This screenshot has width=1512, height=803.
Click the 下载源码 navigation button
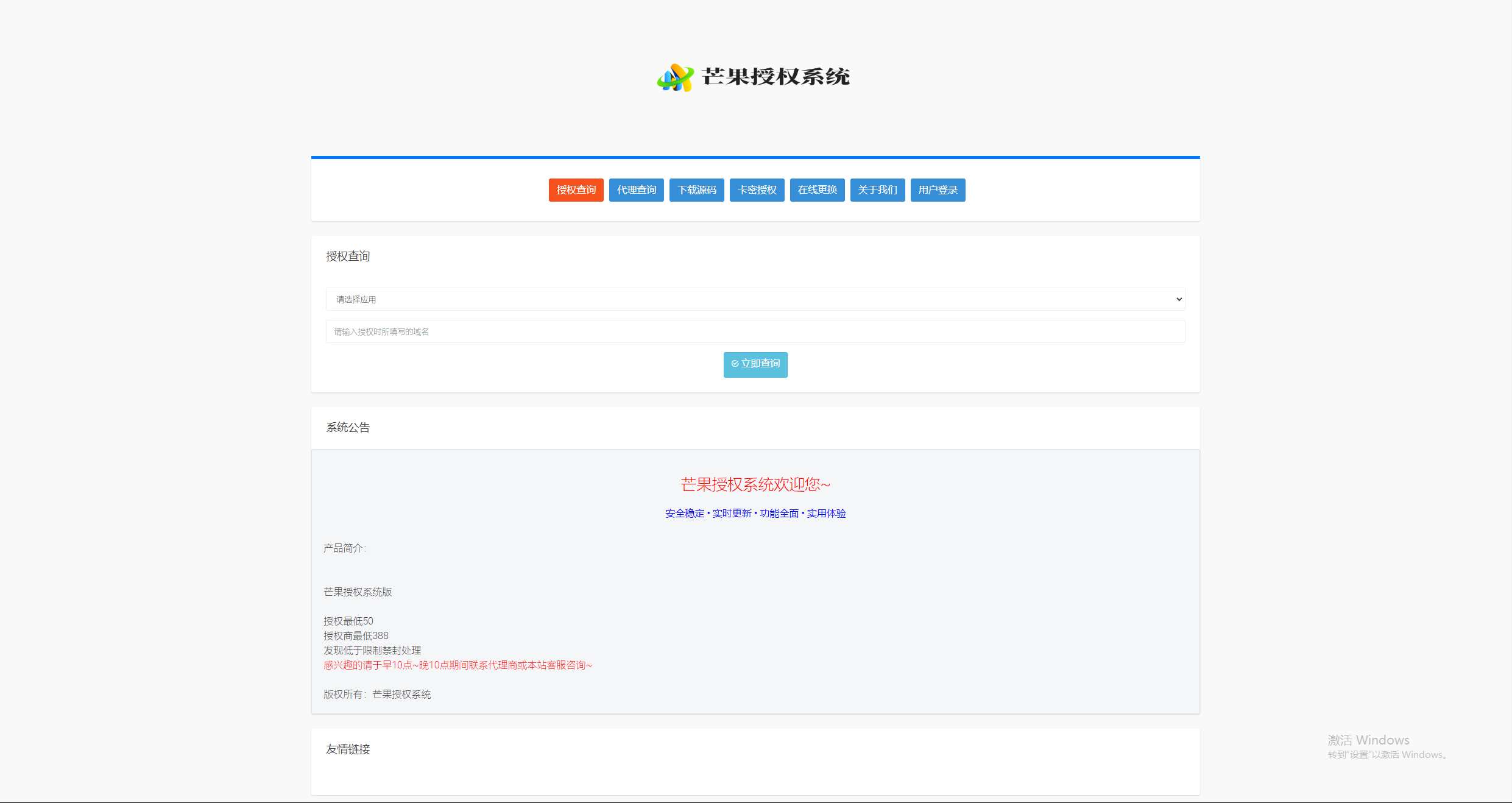[697, 190]
